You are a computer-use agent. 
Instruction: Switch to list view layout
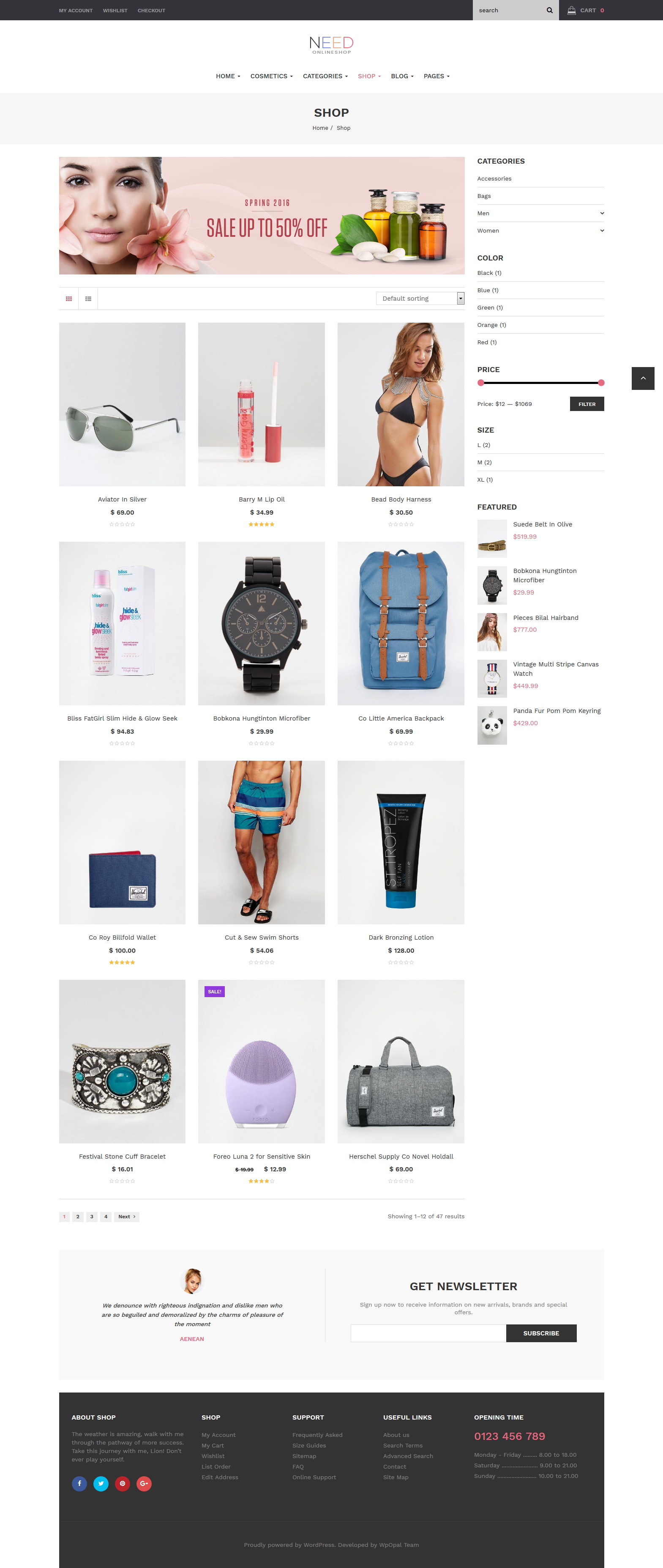[x=88, y=299]
